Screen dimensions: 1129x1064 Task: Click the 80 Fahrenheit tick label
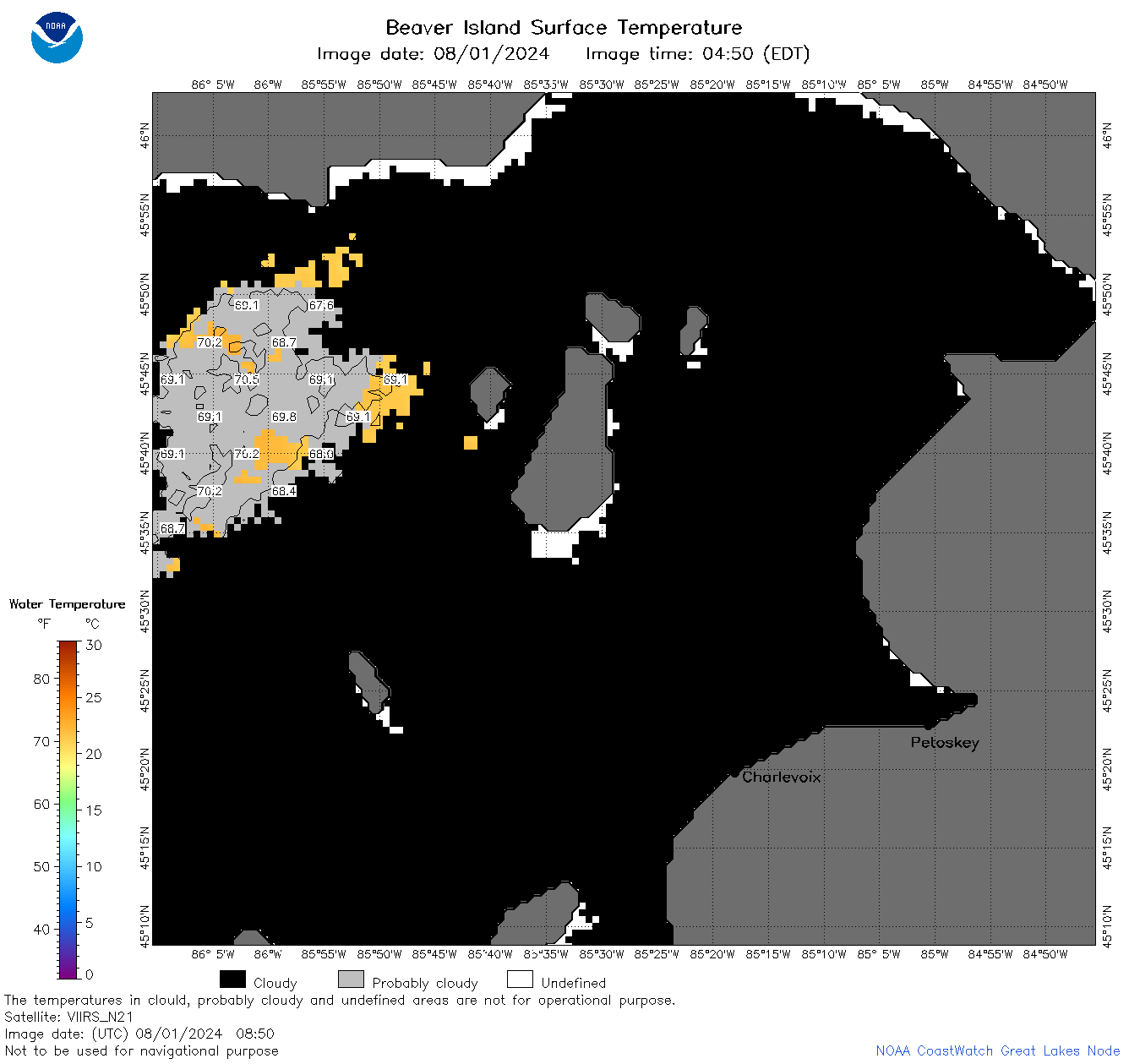[x=42, y=679]
